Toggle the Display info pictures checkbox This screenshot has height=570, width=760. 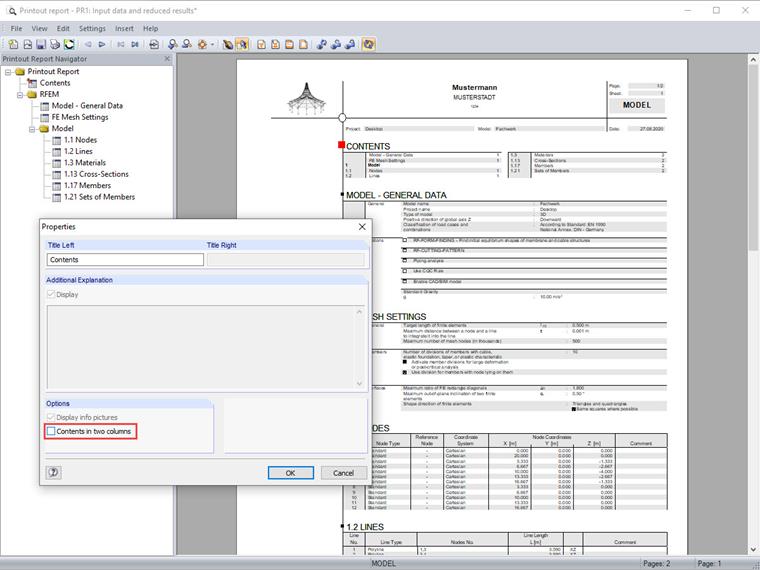(x=52, y=417)
